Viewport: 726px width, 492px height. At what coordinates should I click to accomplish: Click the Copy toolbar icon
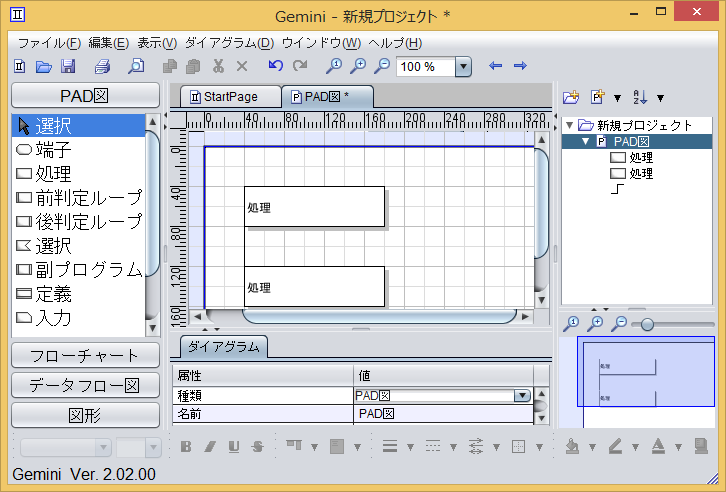(170, 66)
